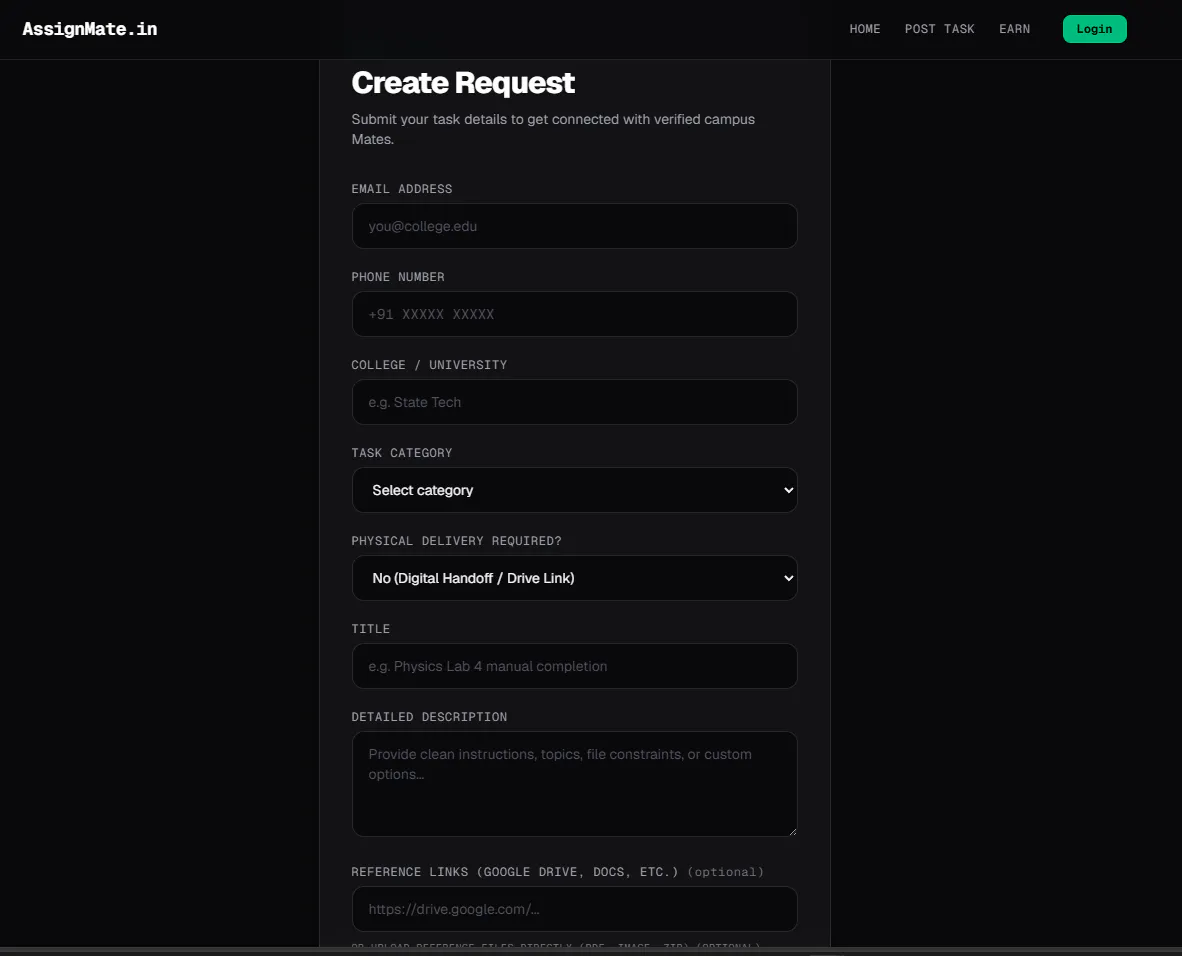This screenshot has height=956, width=1182.
Task: Select the PHYSICAL DELIVERY REQUIRED? label
Action: point(456,541)
